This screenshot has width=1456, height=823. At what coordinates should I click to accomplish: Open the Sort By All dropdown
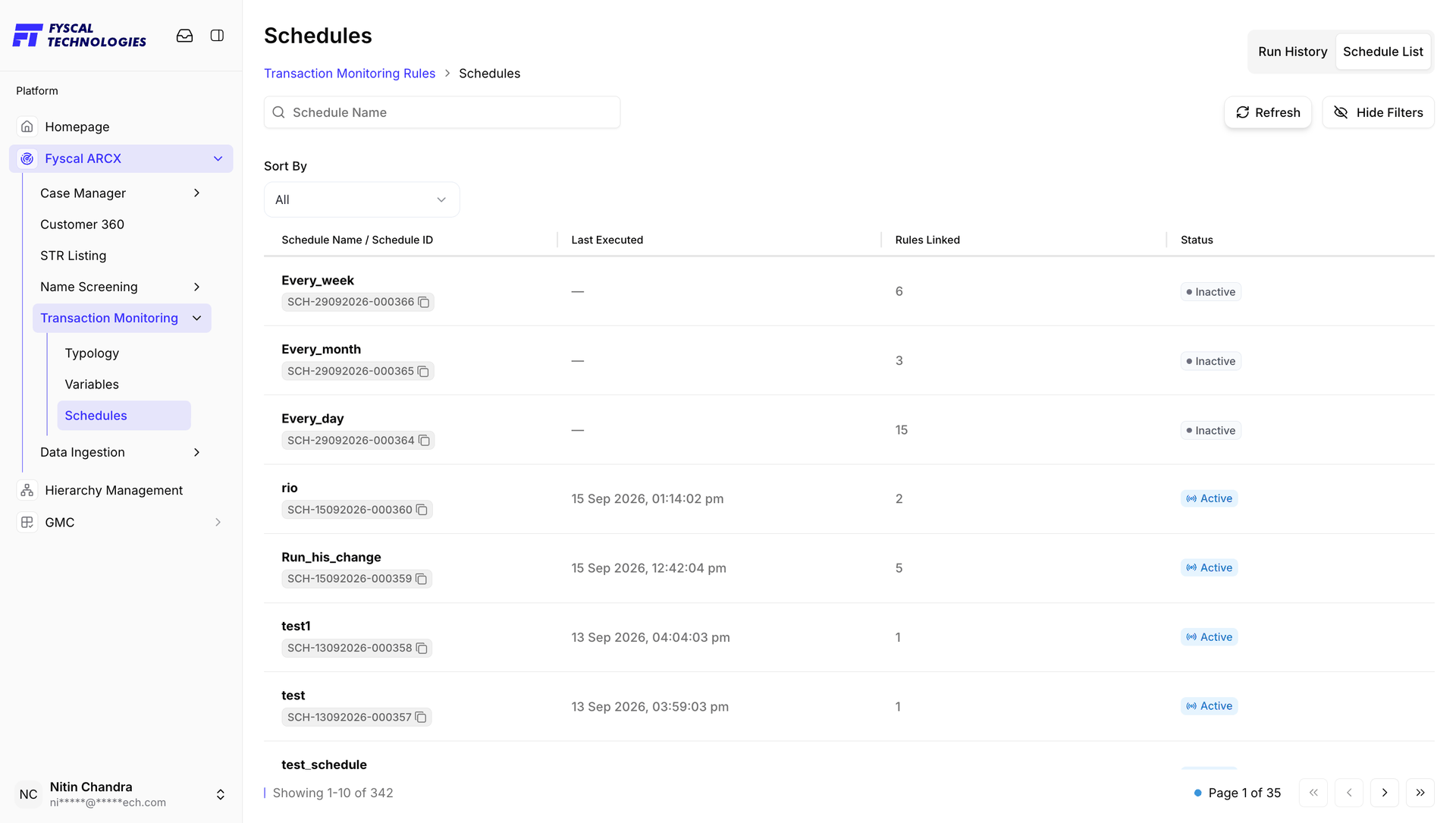[x=362, y=199]
